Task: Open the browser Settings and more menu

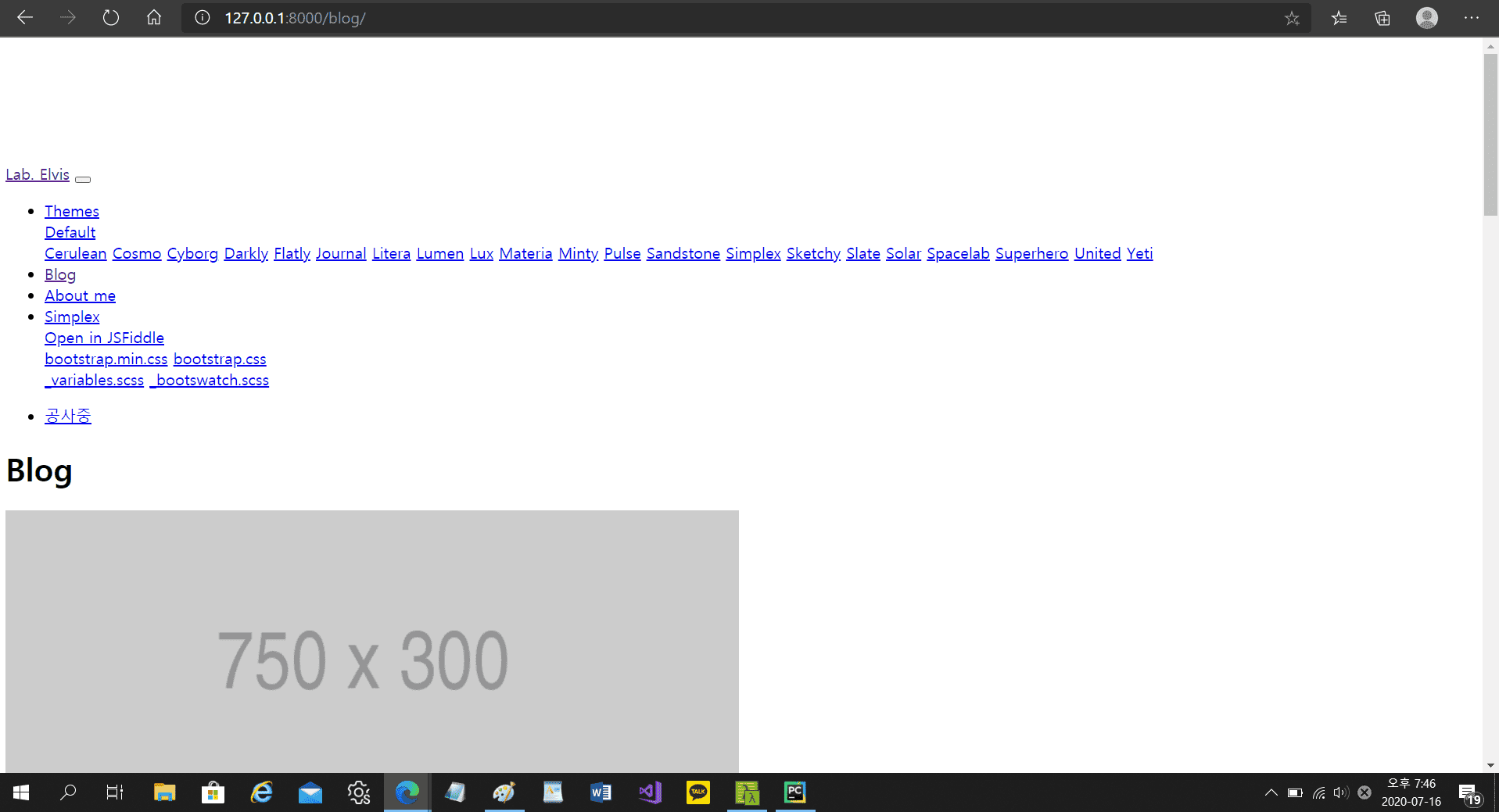Action: coord(1471,18)
